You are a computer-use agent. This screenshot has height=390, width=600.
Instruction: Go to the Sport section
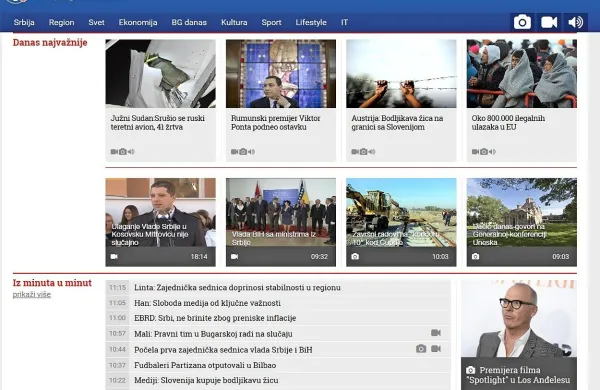(x=271, y=23)
